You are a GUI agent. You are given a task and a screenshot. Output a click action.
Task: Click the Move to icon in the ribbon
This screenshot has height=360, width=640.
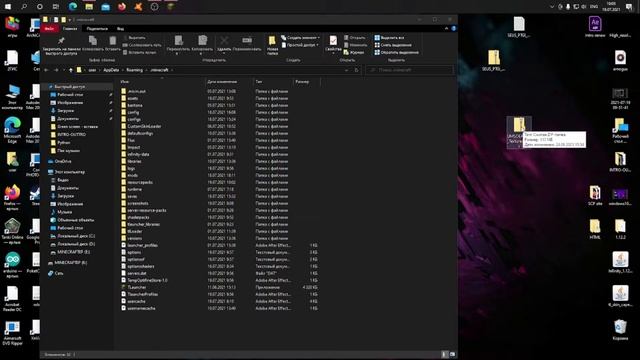[178, 40]
